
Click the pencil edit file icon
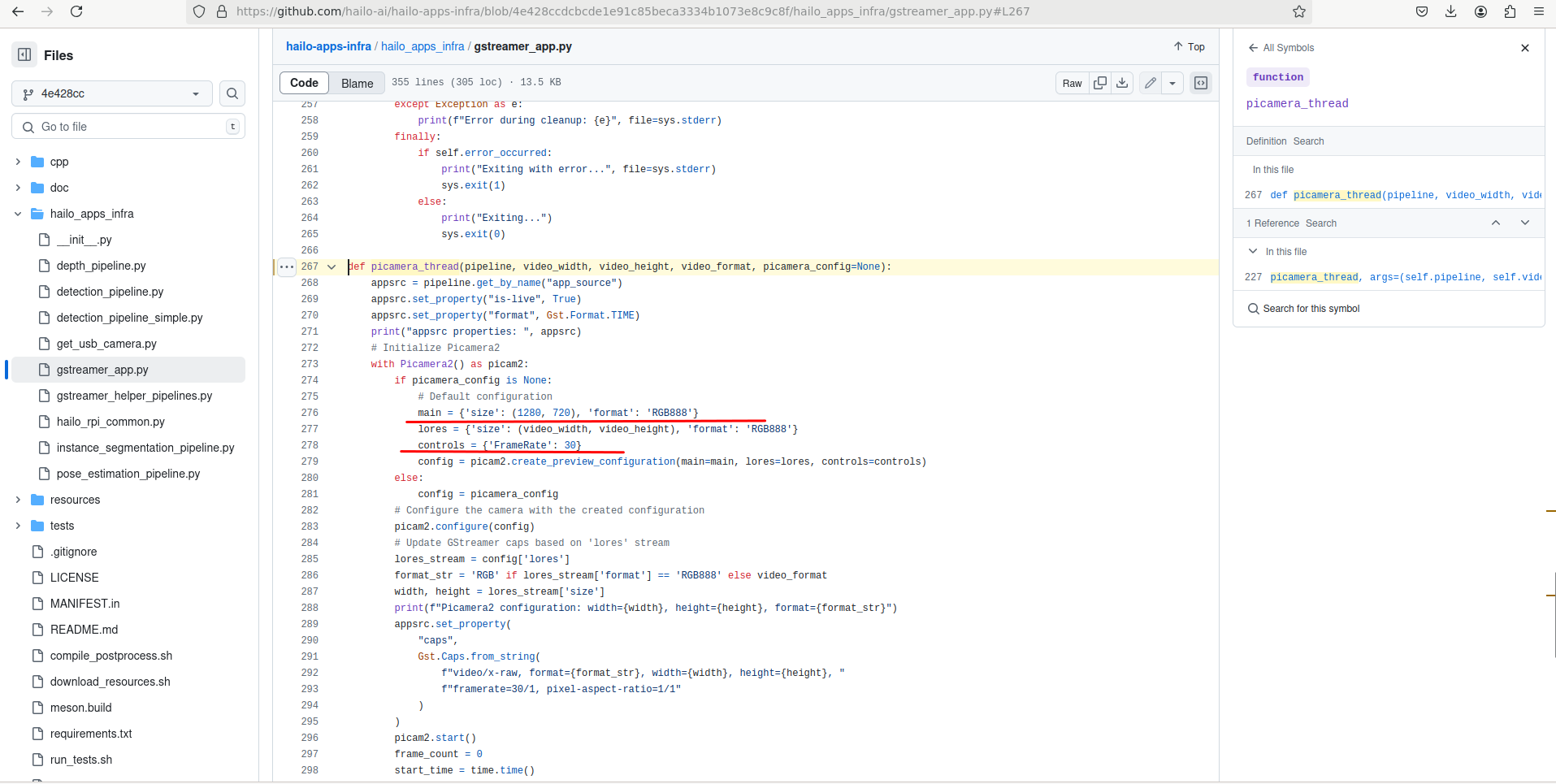tap(1150, 83)
